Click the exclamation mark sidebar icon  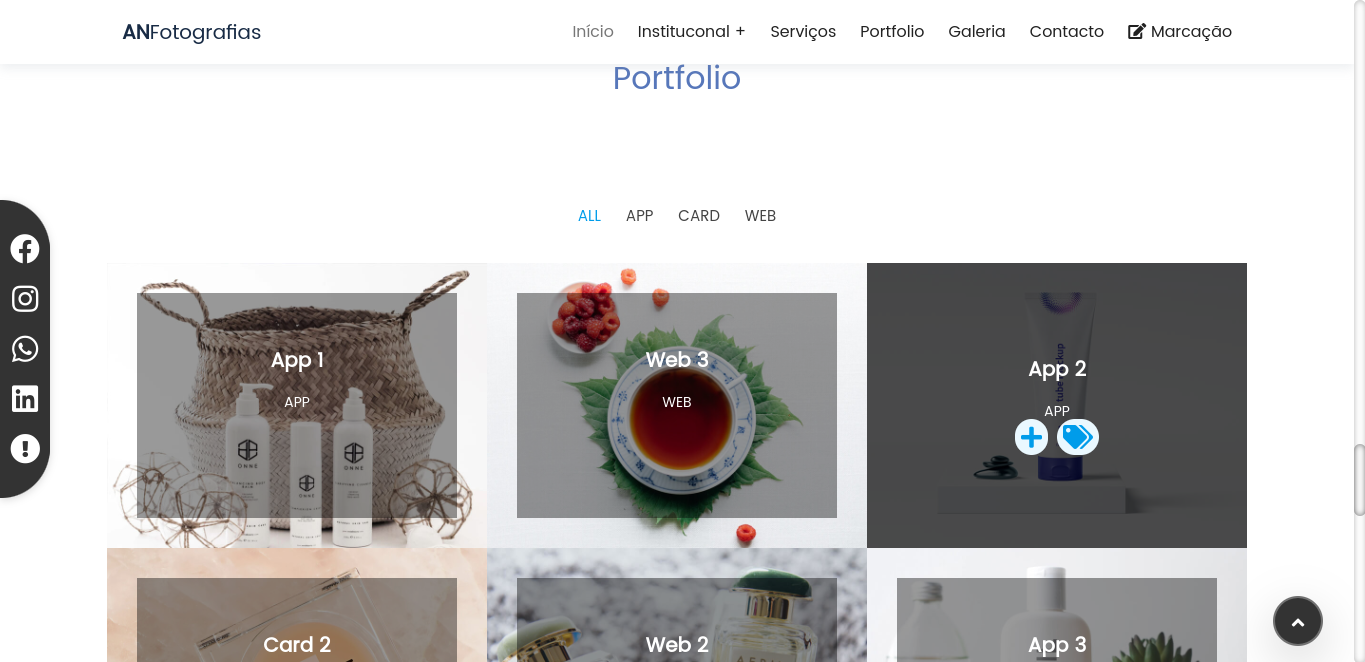coord(25,449)
